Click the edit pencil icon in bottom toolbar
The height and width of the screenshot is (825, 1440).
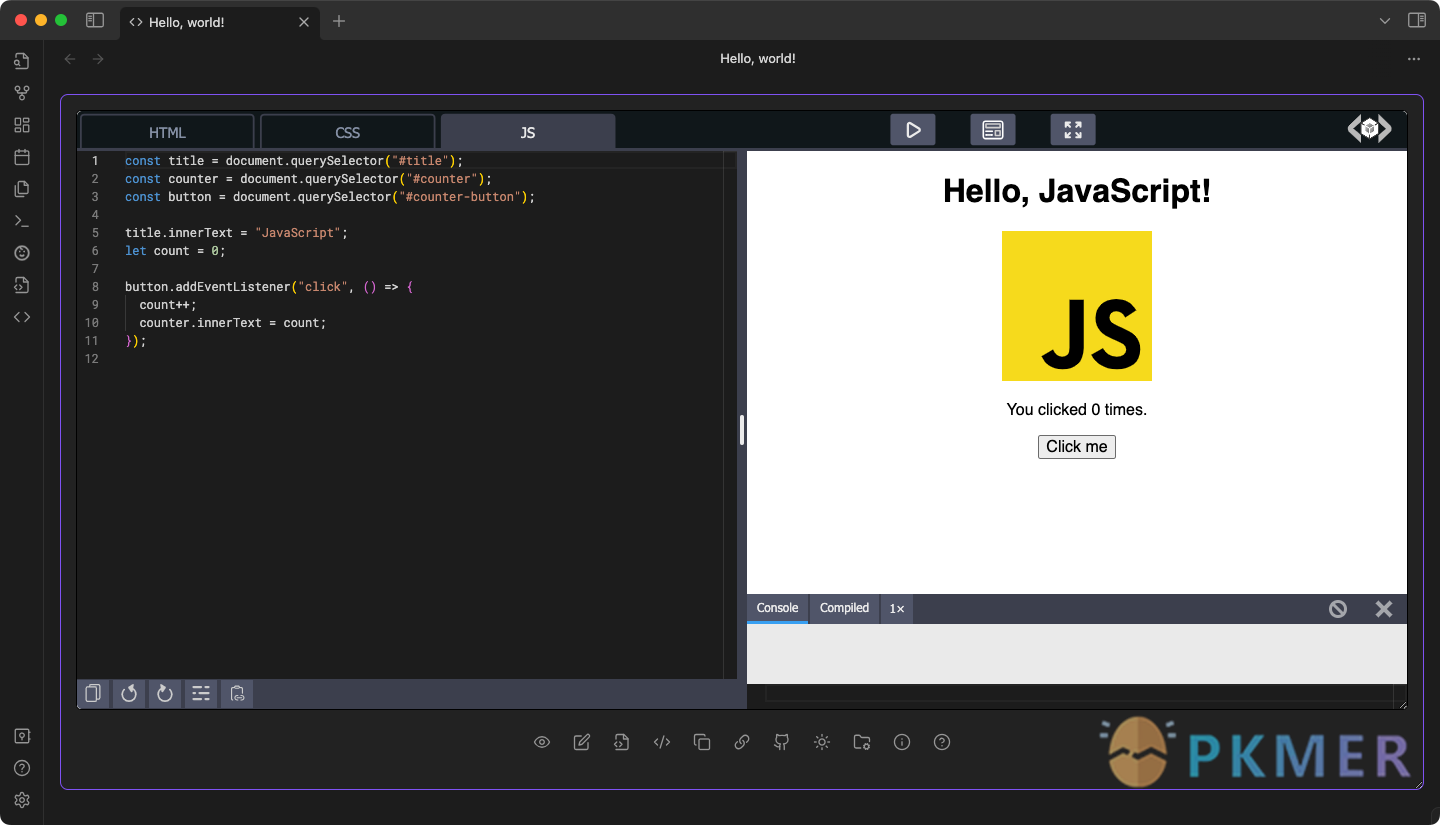pos(582,742)
